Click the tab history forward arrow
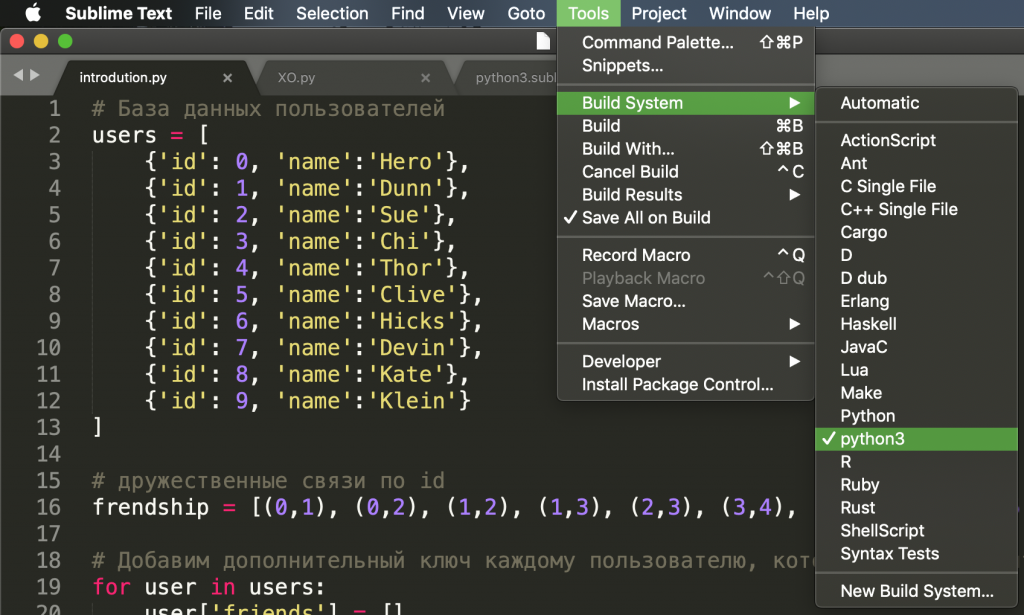 coord(35,75)
